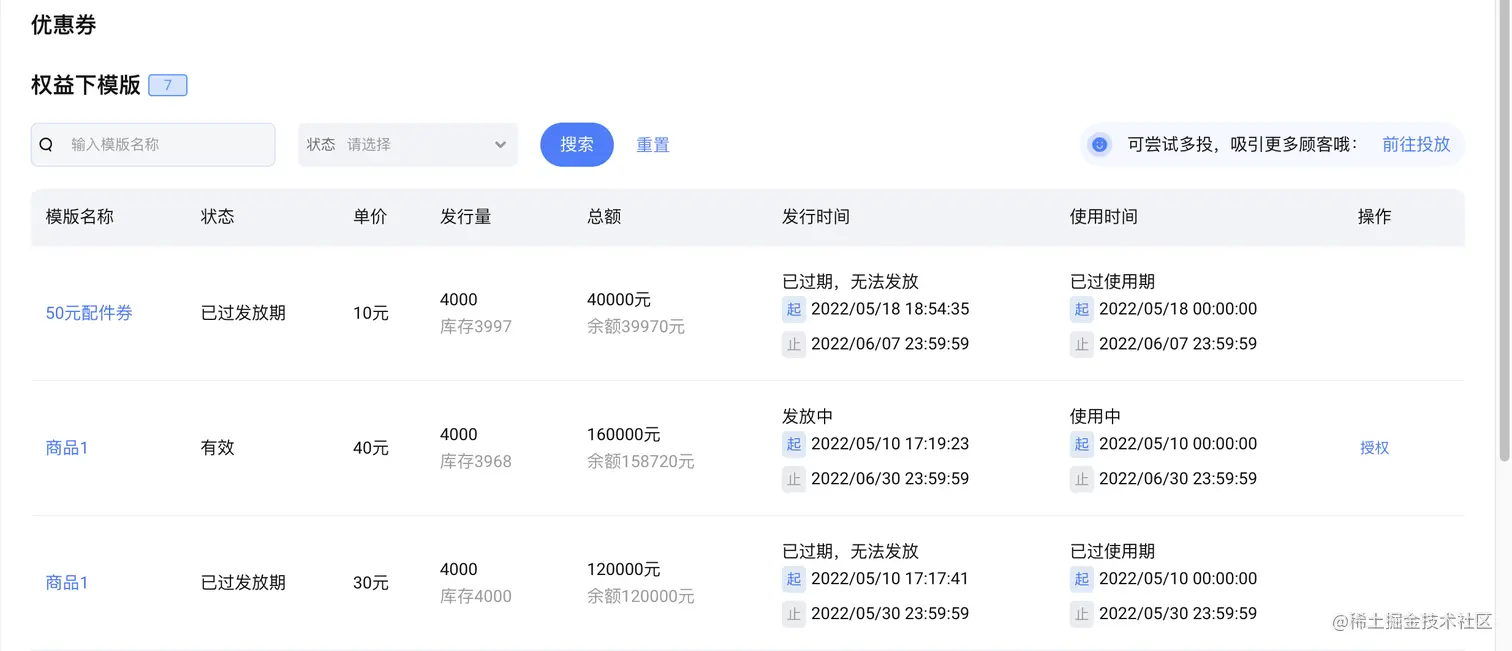The image size is (1512, 651).
Task: Click the 状态 column header
Action: (218, 217)
